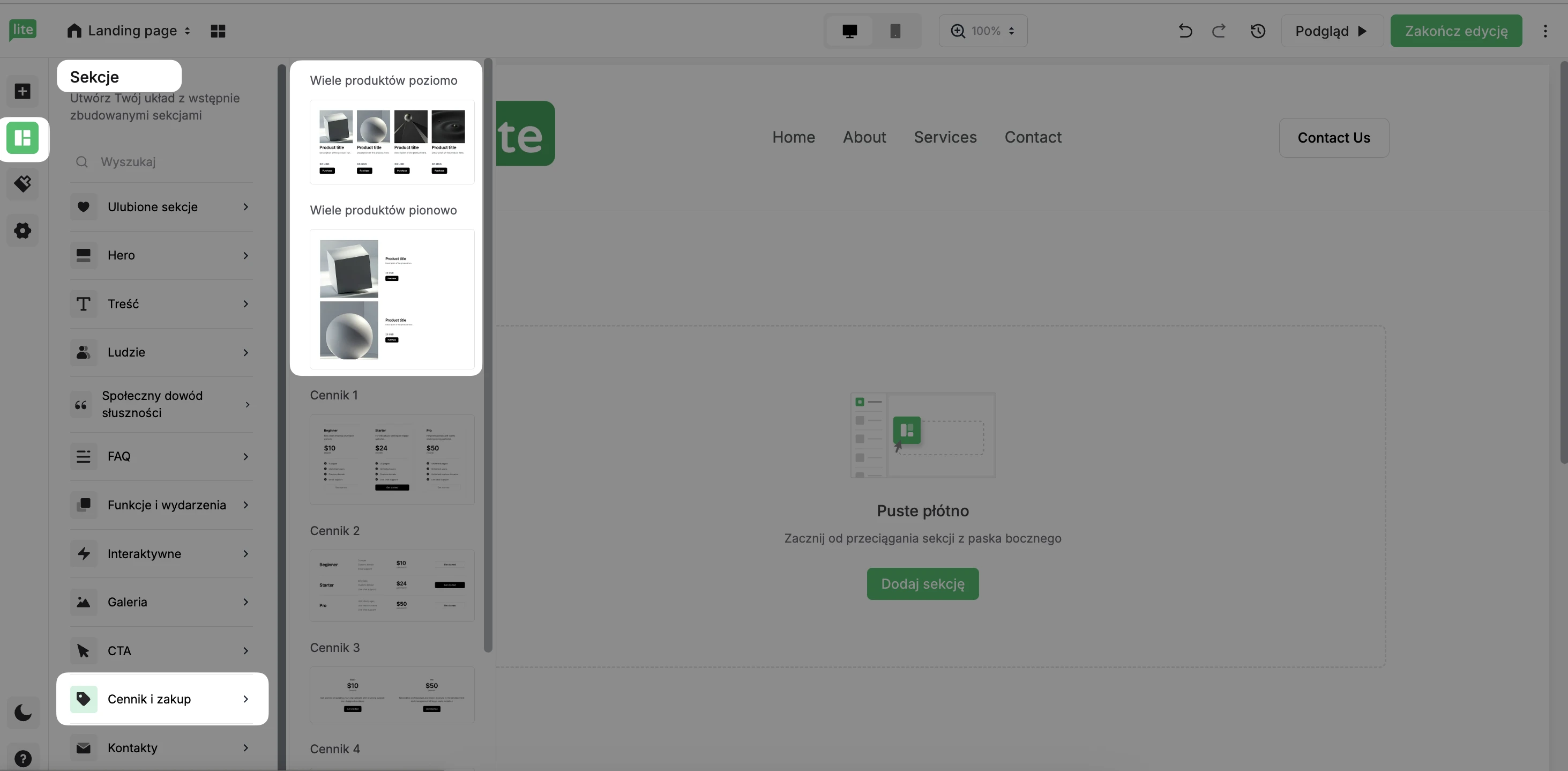The height and width of the screenshot is (771, 1568).
Task: Open the settings gear in left sidebar
Action: point(23,230)
